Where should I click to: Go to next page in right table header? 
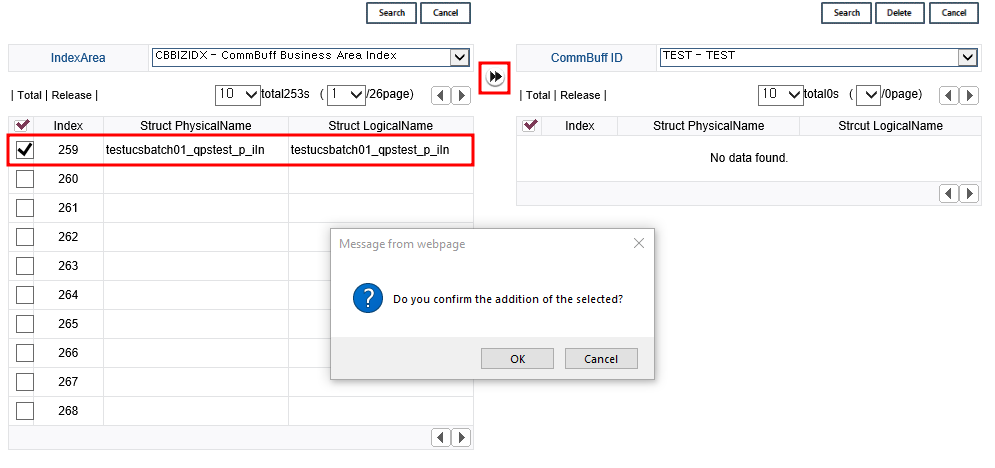[x=969, y=96]
